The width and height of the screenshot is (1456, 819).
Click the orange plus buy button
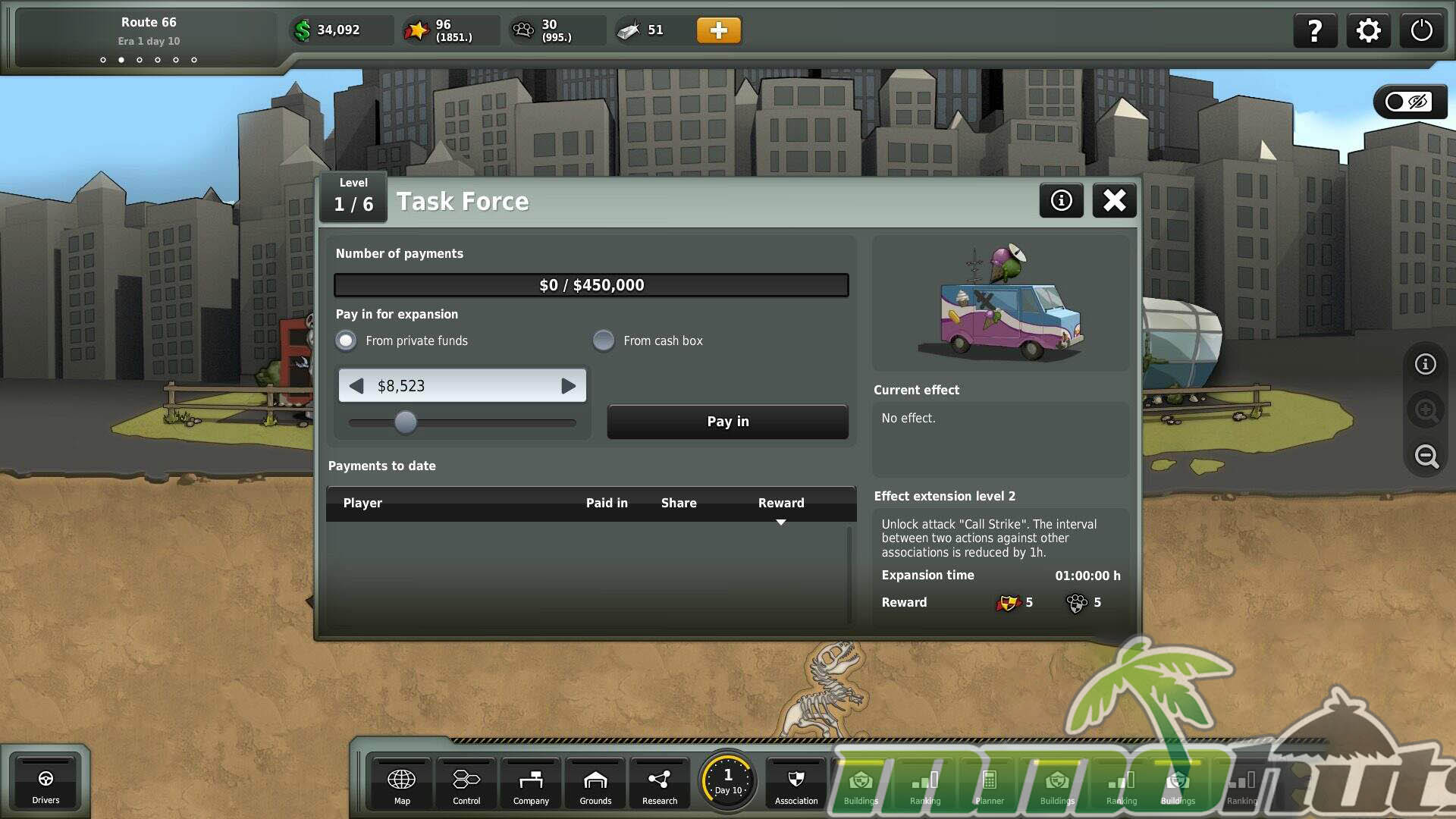pos(718,30)
